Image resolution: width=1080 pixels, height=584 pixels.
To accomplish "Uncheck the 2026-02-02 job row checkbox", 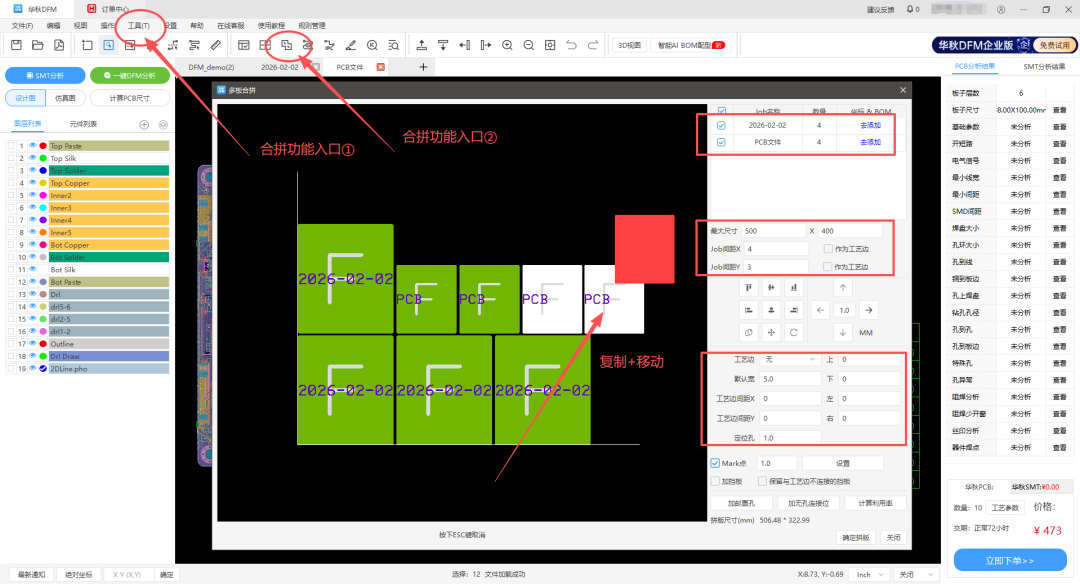I will click(x=721, y=125).
